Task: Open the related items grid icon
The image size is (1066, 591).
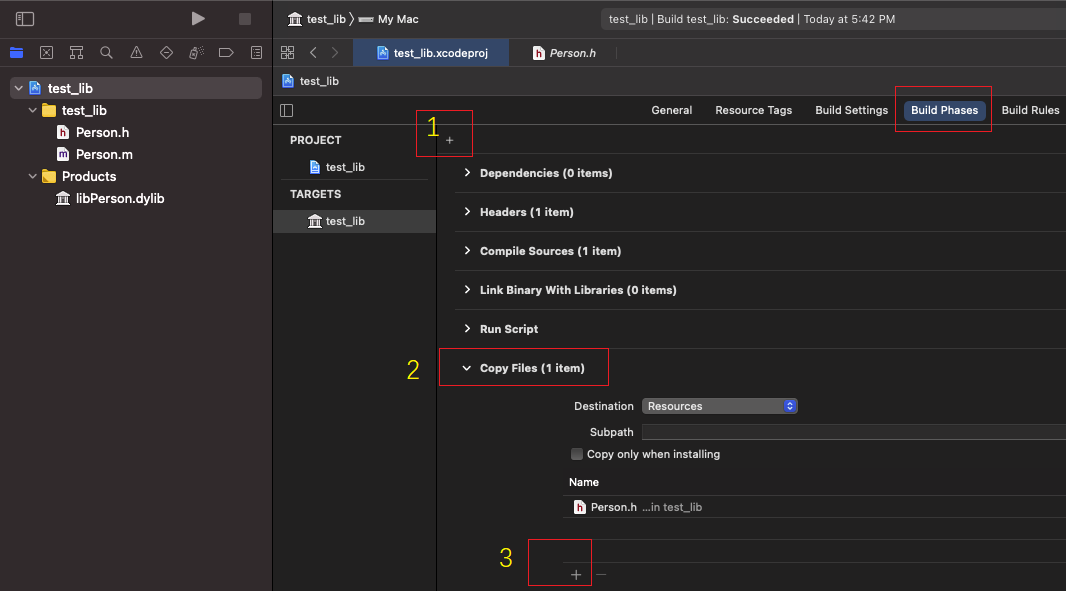Action: 288,52
